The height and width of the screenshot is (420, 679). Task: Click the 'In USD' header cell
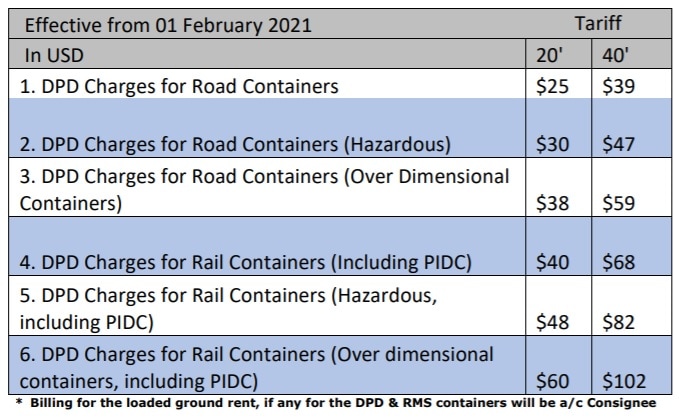[53, 55]
